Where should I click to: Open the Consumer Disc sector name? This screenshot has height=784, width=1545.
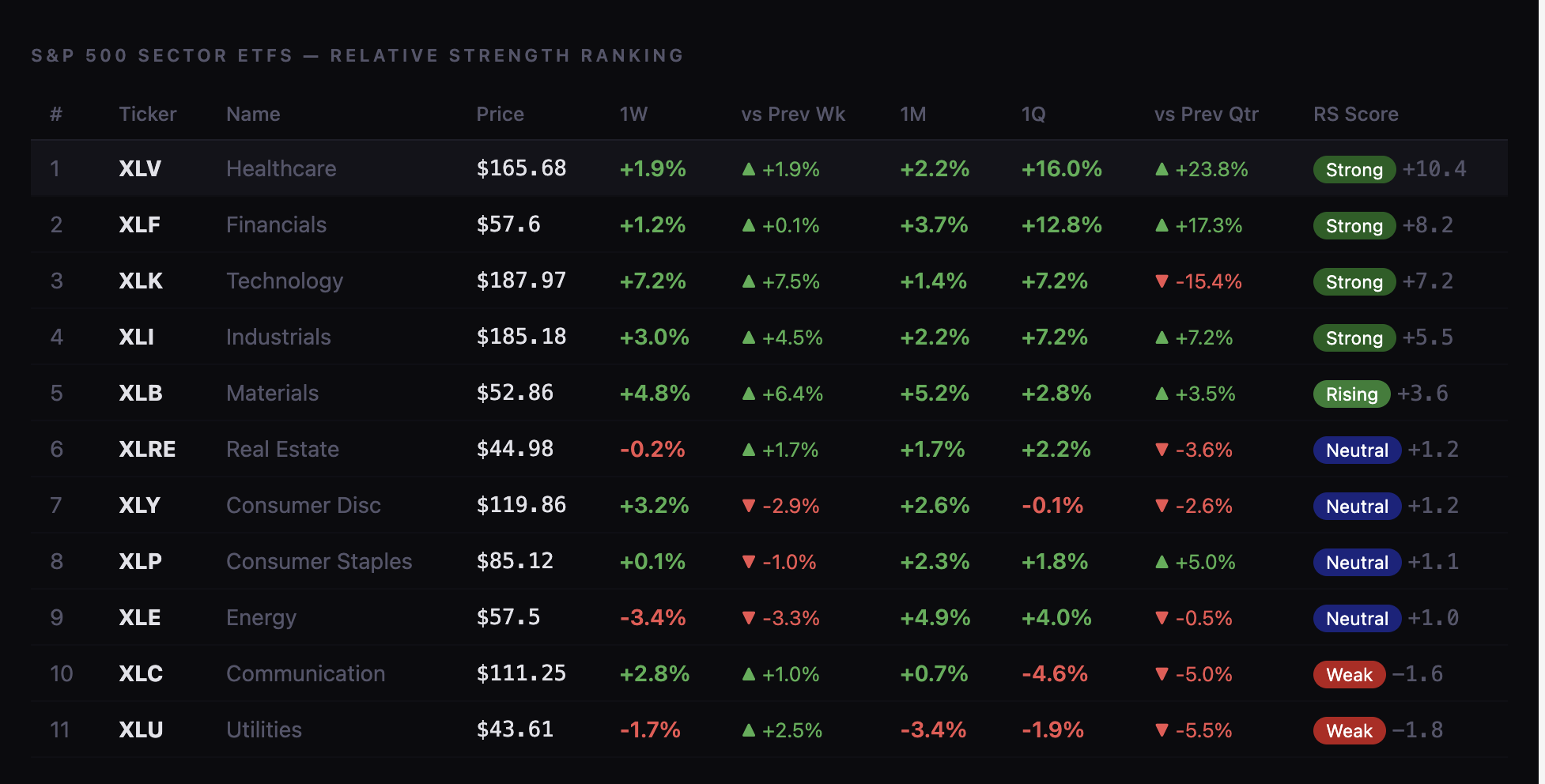304,505
